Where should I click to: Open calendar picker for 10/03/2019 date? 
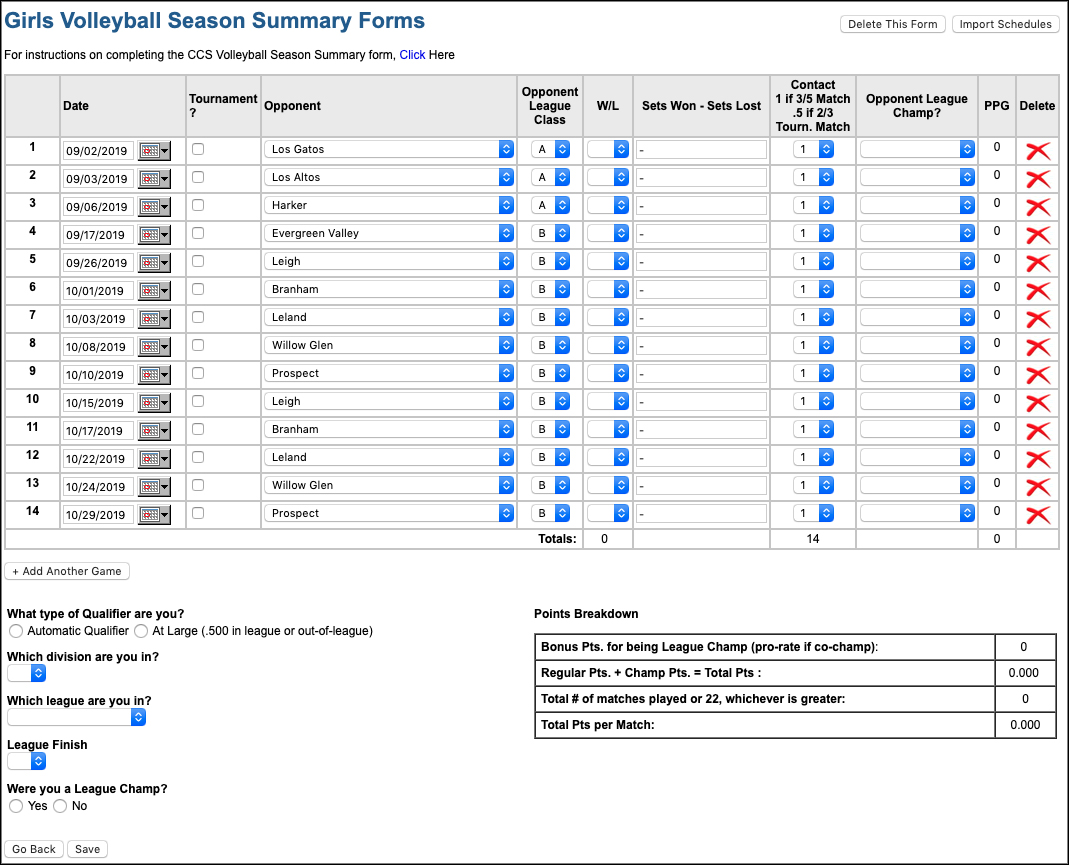click(154, 318)
